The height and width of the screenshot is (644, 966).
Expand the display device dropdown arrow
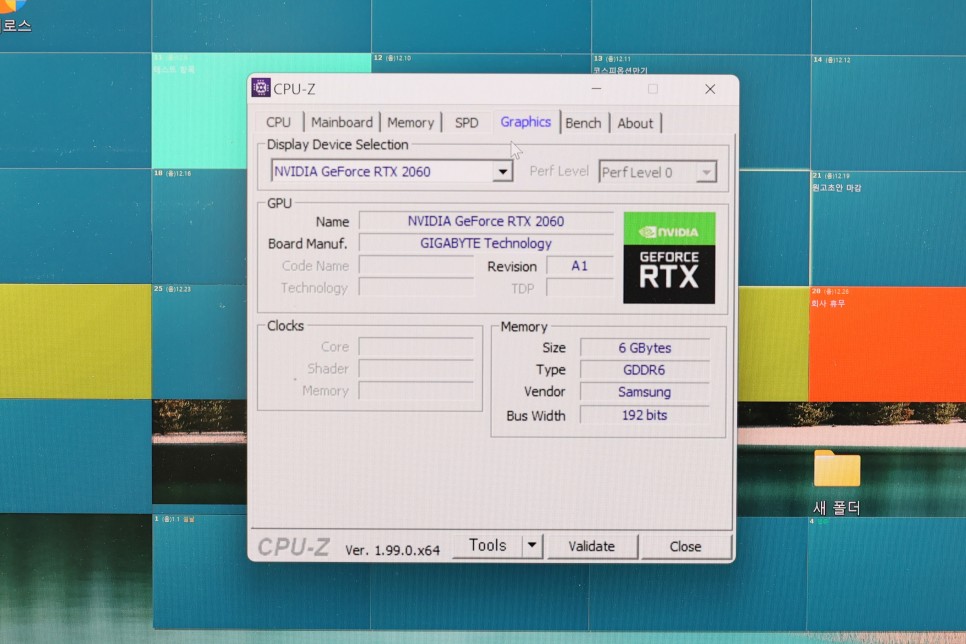503,171
